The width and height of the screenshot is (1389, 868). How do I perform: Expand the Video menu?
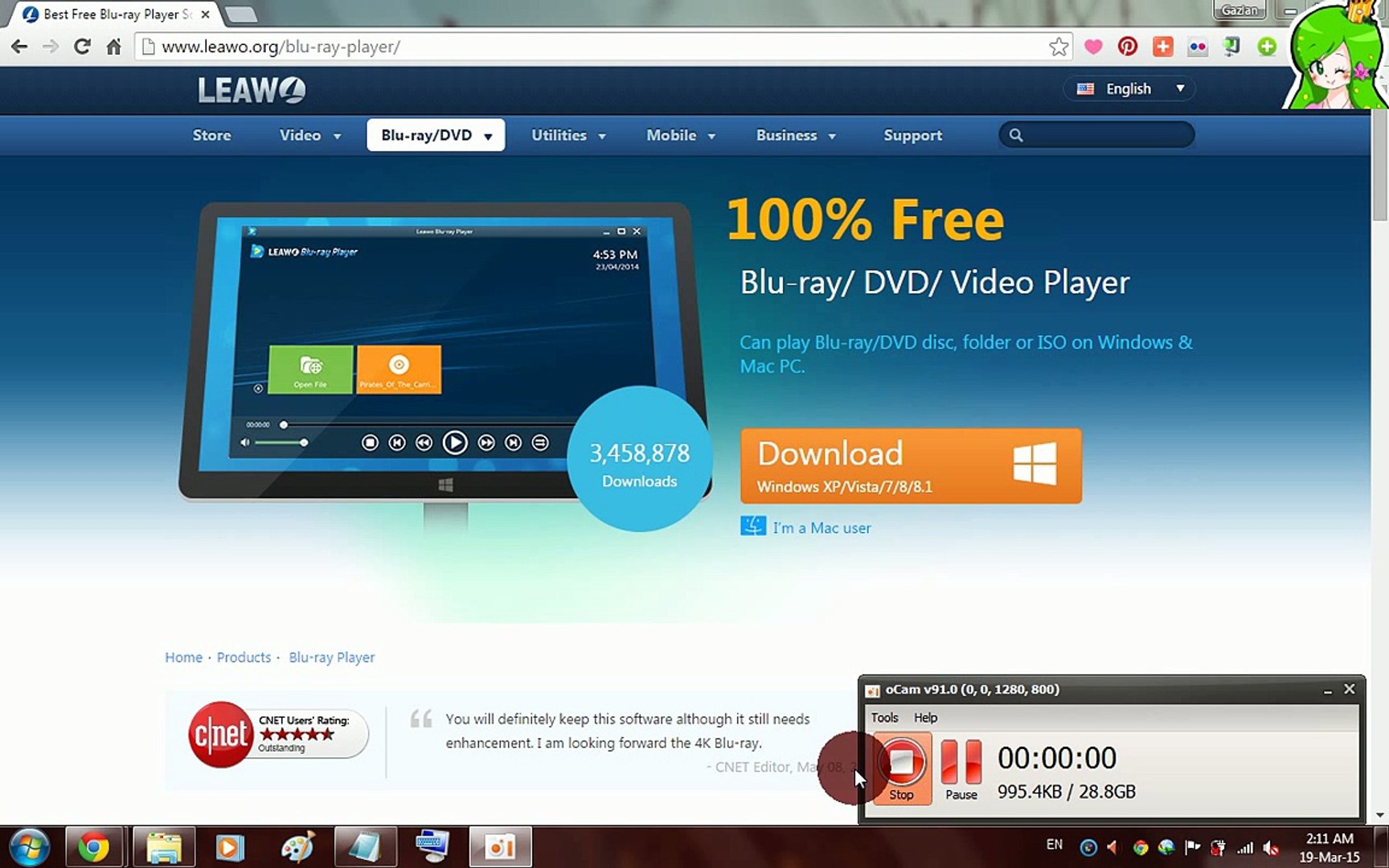(310, 135)
